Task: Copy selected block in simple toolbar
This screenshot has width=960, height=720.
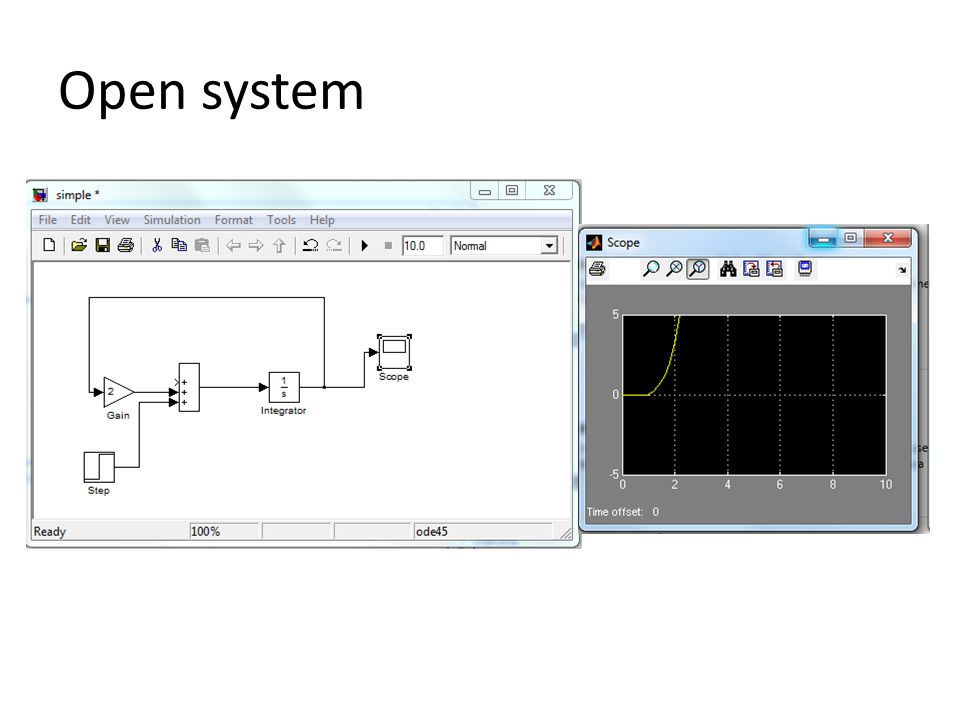Action: pos(179,246)
